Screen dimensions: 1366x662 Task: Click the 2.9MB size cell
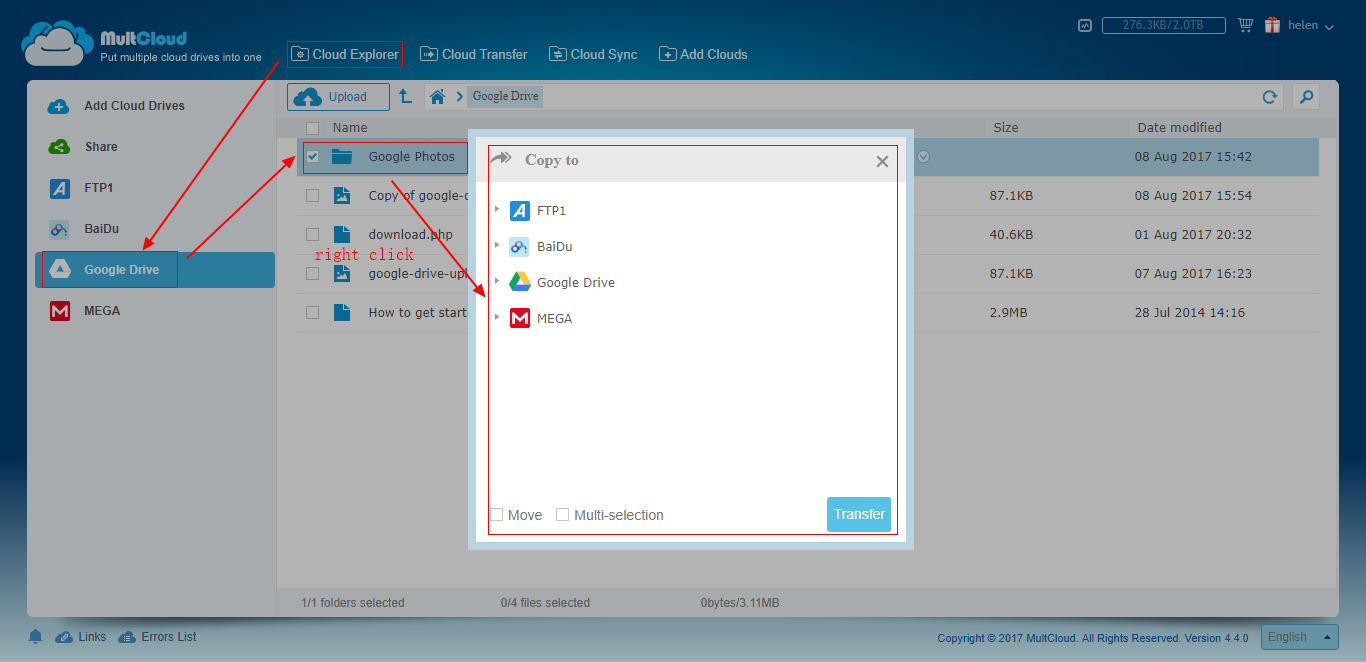(x=1008, y=313)
